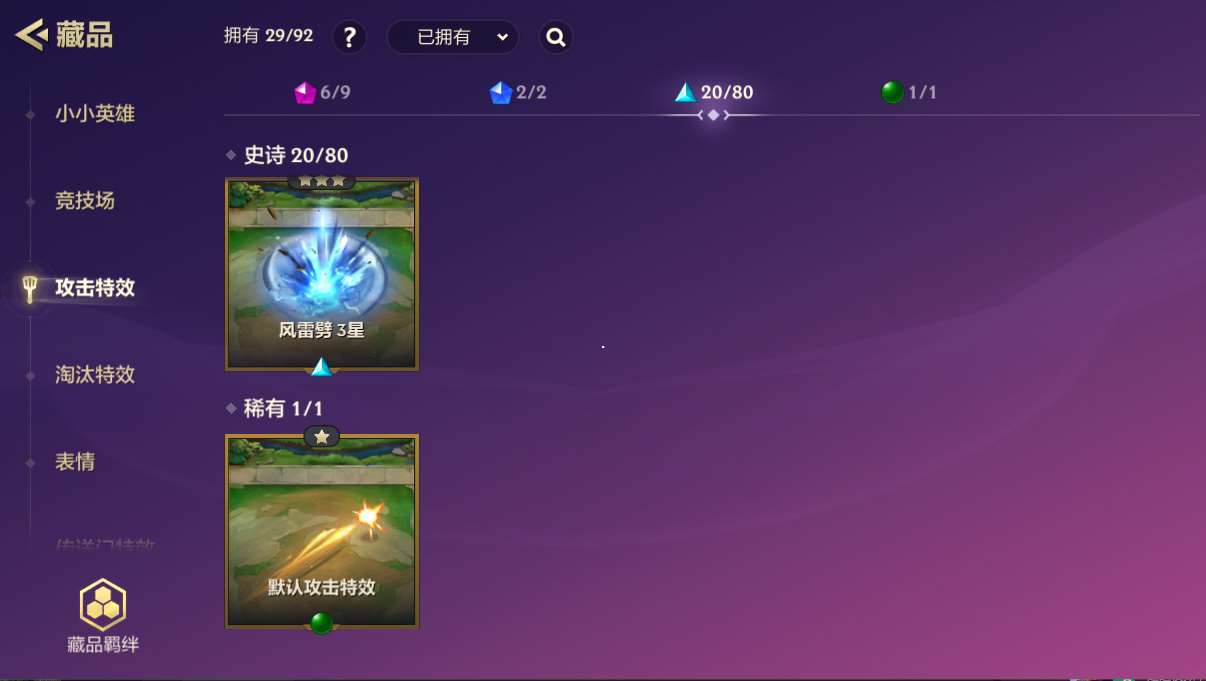Expand the 已拥有 filter dropdown
Screen dimensions: 1206x681
pyautogui.click(x=453, y=38)
